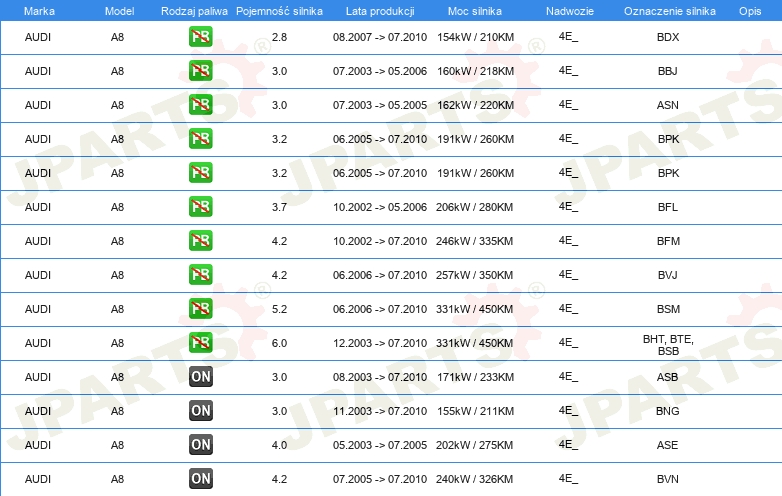The image size is (782, 496).
Task: Click the unleaded petrol icon in BBJ row
Action: coord(200,71)
